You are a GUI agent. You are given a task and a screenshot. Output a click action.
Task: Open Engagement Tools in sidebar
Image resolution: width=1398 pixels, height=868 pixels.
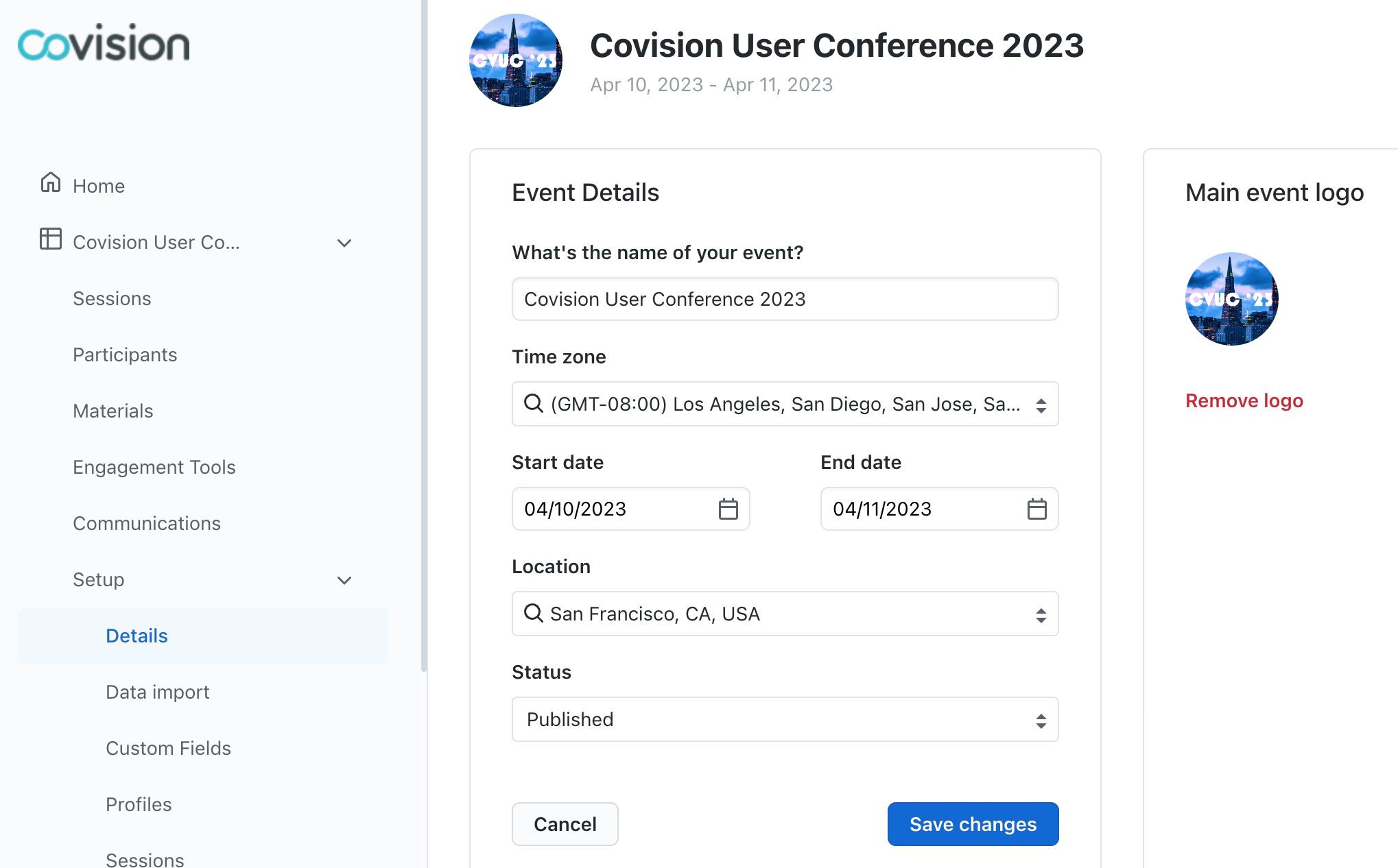[x=154, y=467]
